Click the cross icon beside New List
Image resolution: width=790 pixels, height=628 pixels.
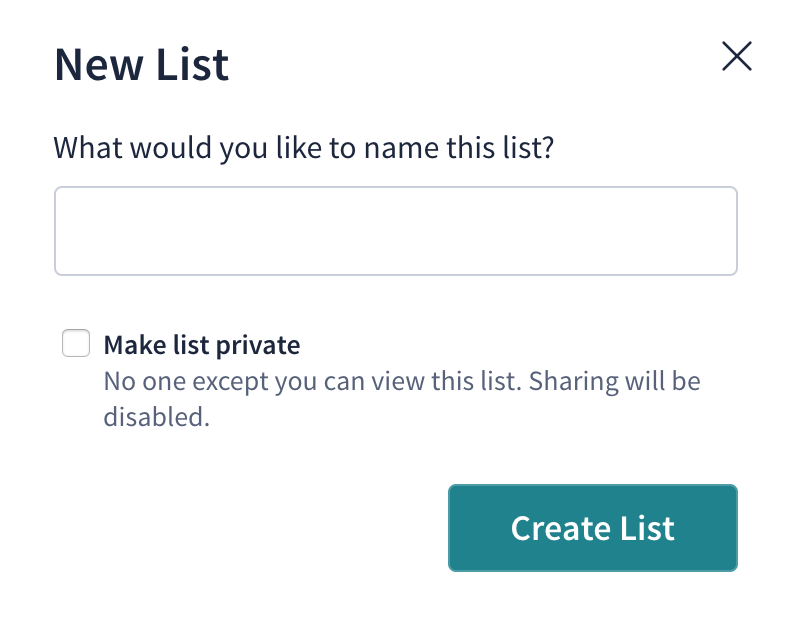(737, 56)
